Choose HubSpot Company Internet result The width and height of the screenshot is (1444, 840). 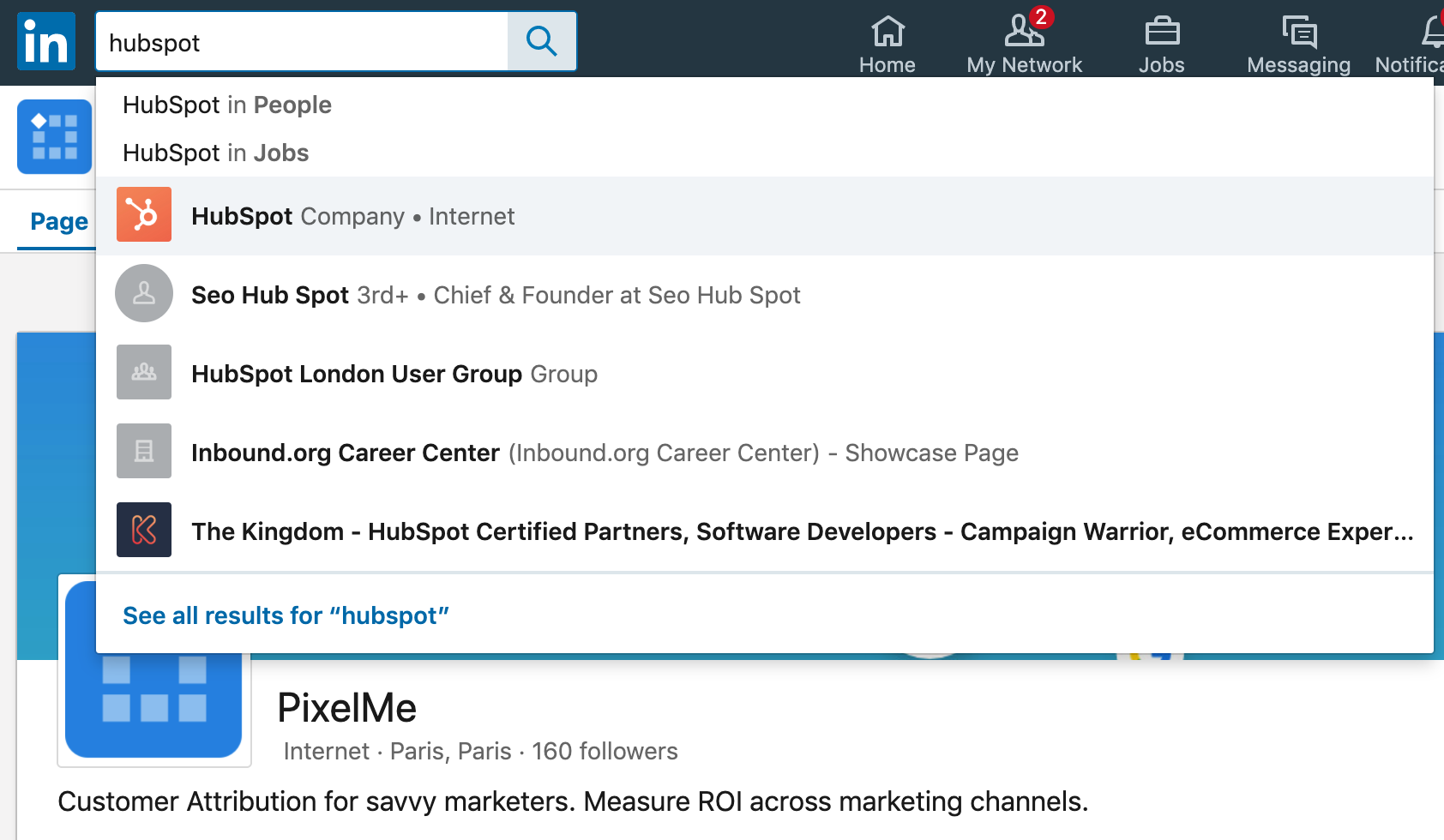(x=352, y=216)
